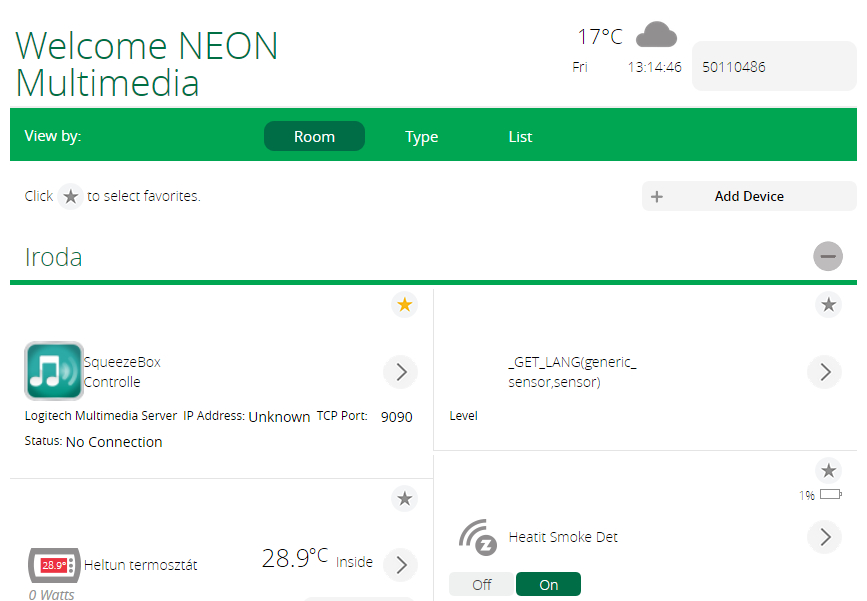Click the Heatit Smoke Det Z-Wave icon
This screenshot has height=601, width=867.
477,537
